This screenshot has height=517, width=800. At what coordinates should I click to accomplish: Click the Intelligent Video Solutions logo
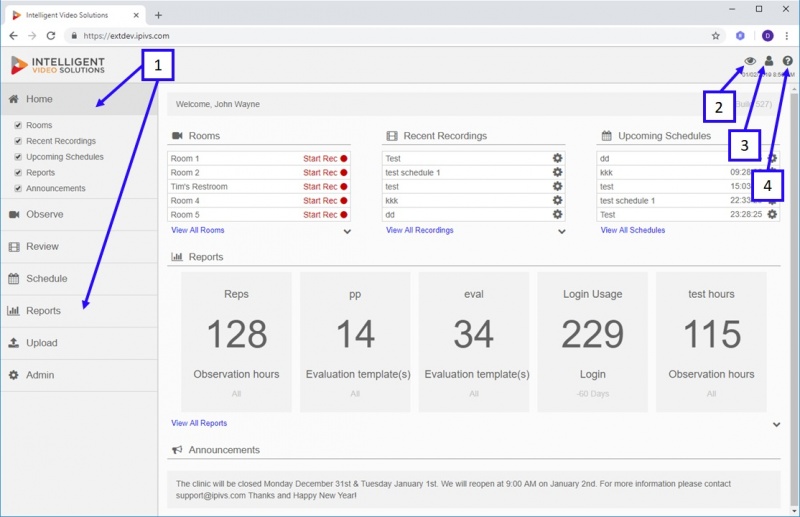point(58,65)
